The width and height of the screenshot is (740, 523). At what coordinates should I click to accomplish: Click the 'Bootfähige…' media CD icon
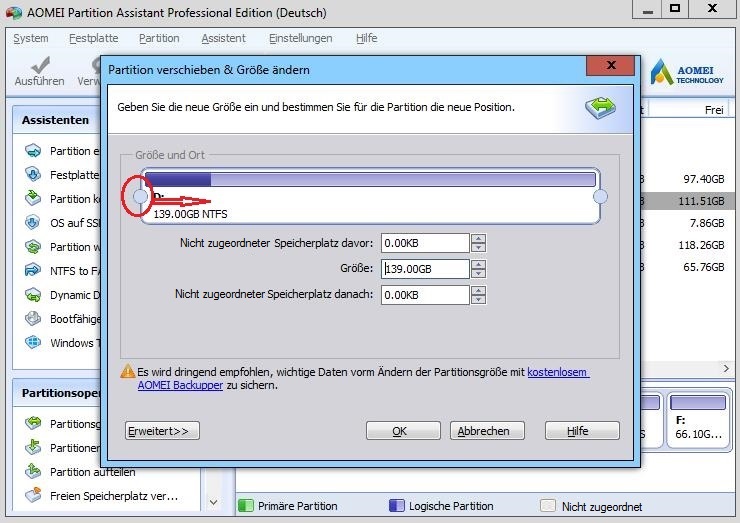(x=33, y=319)
